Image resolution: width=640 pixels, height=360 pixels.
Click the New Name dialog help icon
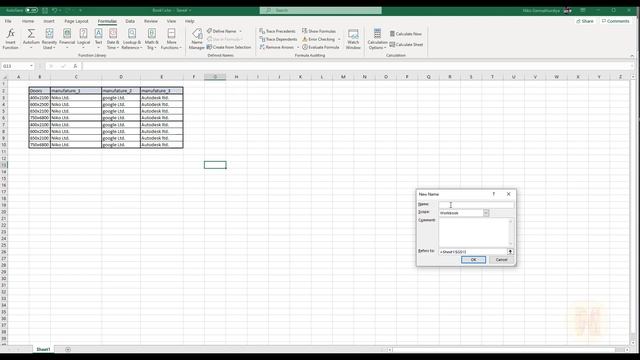tap(493, 194)
